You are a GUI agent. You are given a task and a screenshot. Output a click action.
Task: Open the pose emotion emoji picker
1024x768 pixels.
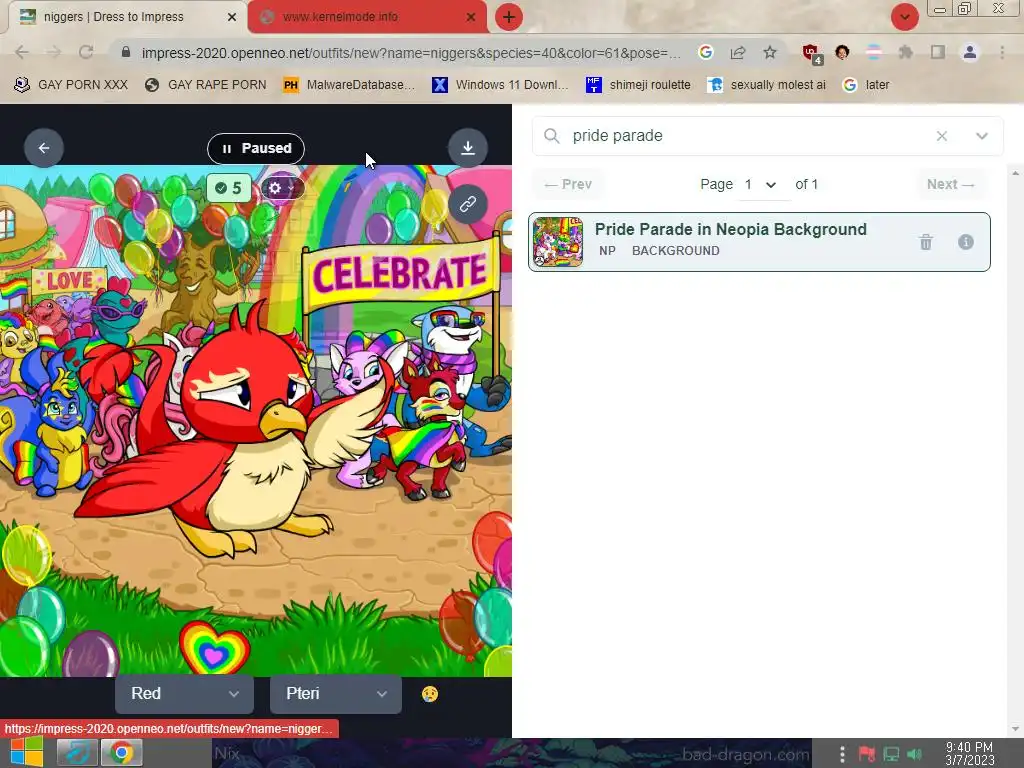[430, 694]
